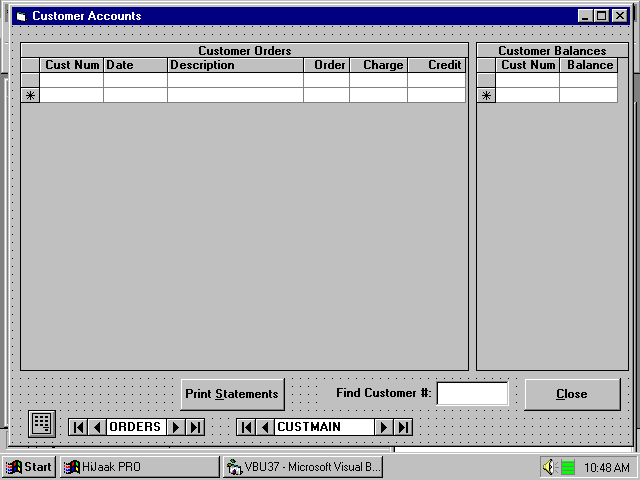Image resolution: width=640 pixels, height=480 pixels.
Task: Jump to last record in CUSTMAIN data control
Action: (403, 427)
